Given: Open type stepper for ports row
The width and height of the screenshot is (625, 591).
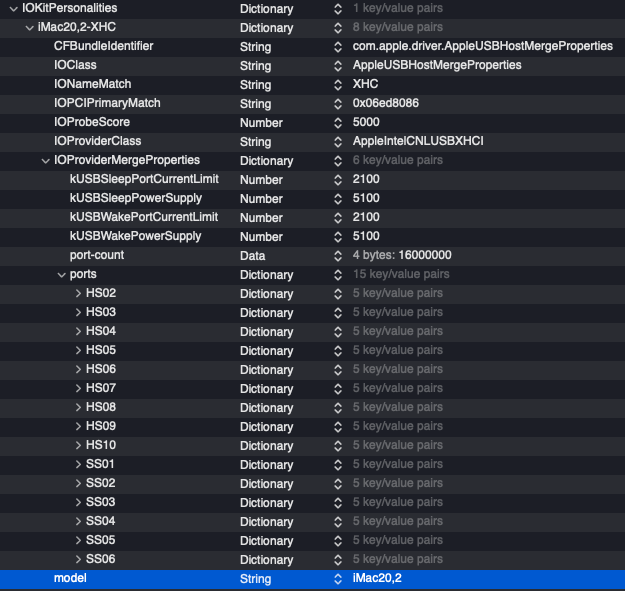Looking at the screenshot, I should [x=338, y=275].
